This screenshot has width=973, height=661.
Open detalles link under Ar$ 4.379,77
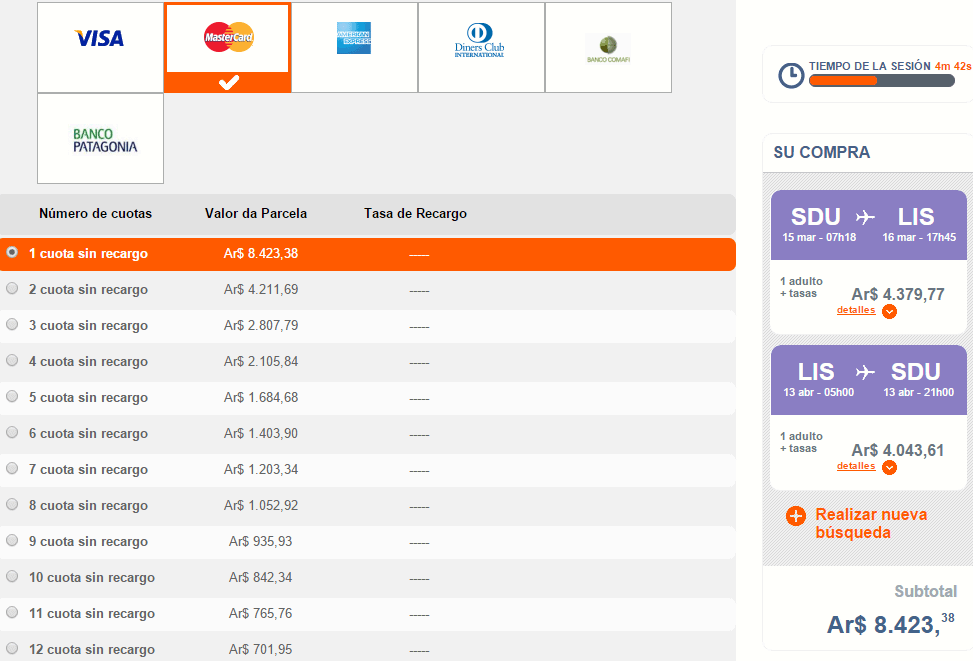(856, 310)
